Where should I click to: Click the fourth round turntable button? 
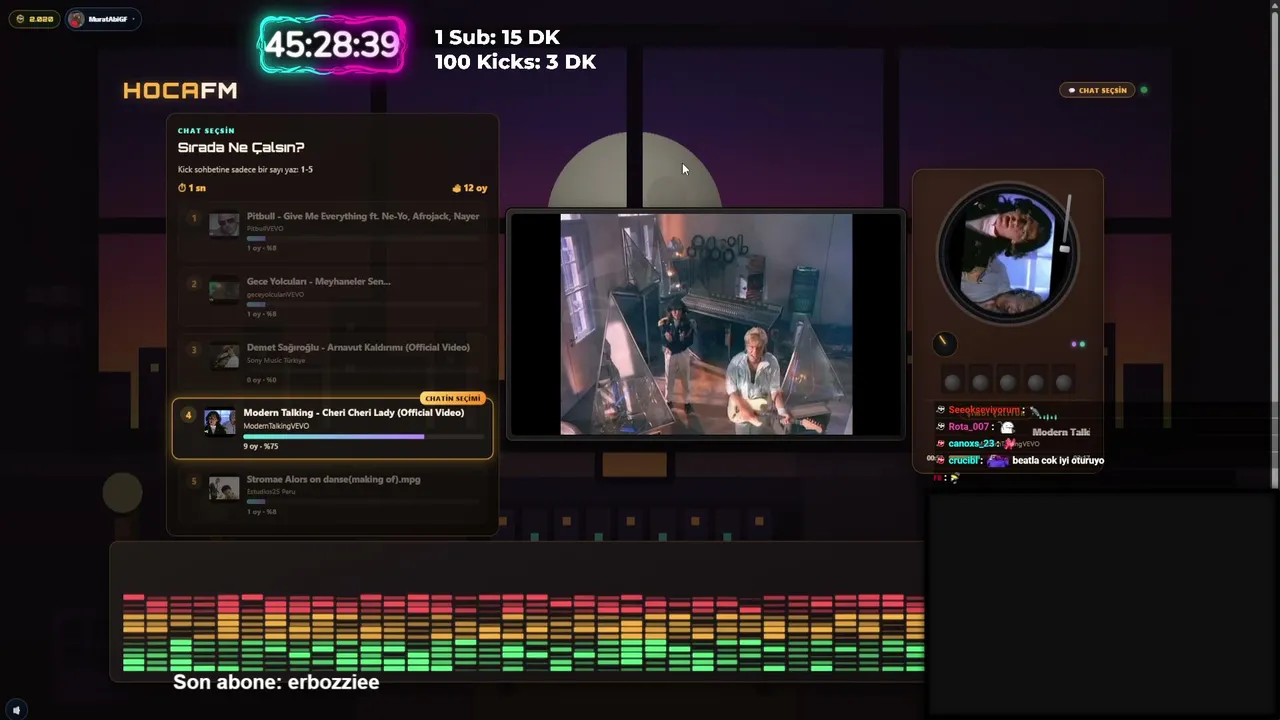click(x=1036, y=382)
